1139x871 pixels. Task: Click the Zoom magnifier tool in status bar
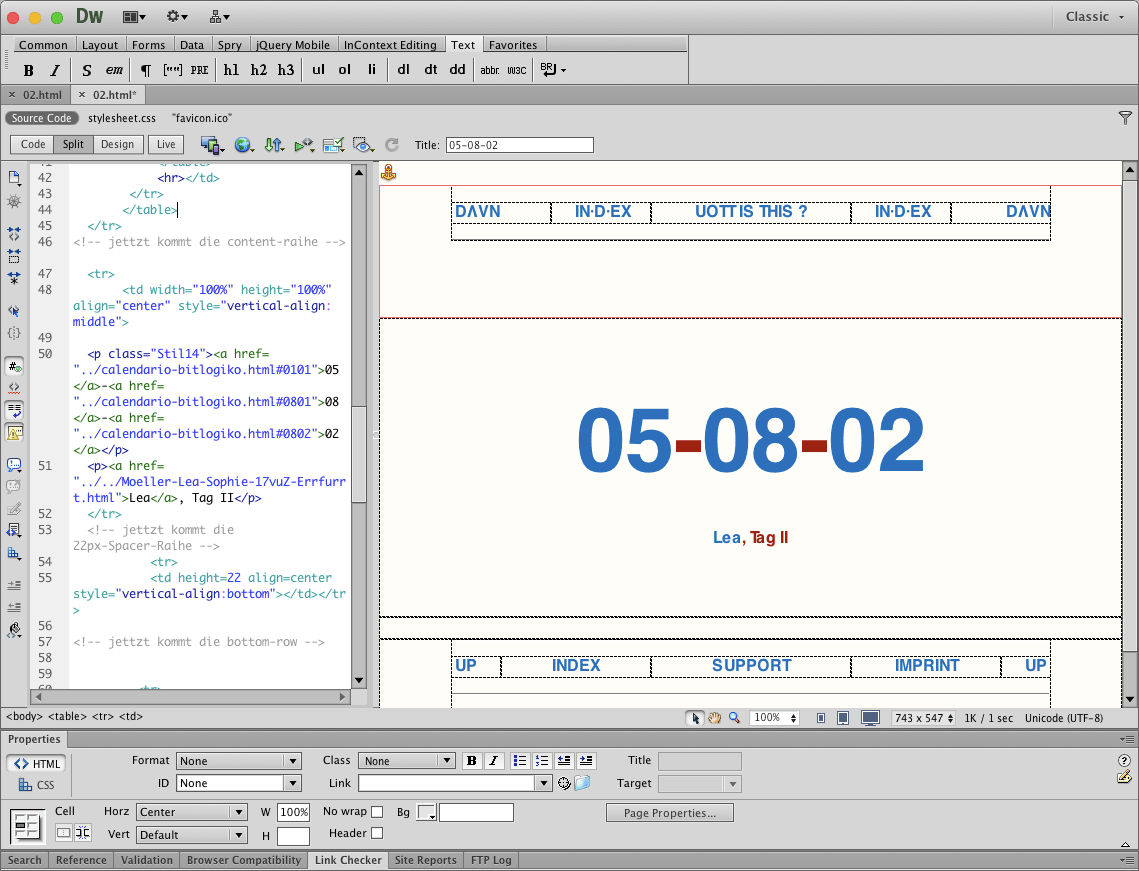734,718
